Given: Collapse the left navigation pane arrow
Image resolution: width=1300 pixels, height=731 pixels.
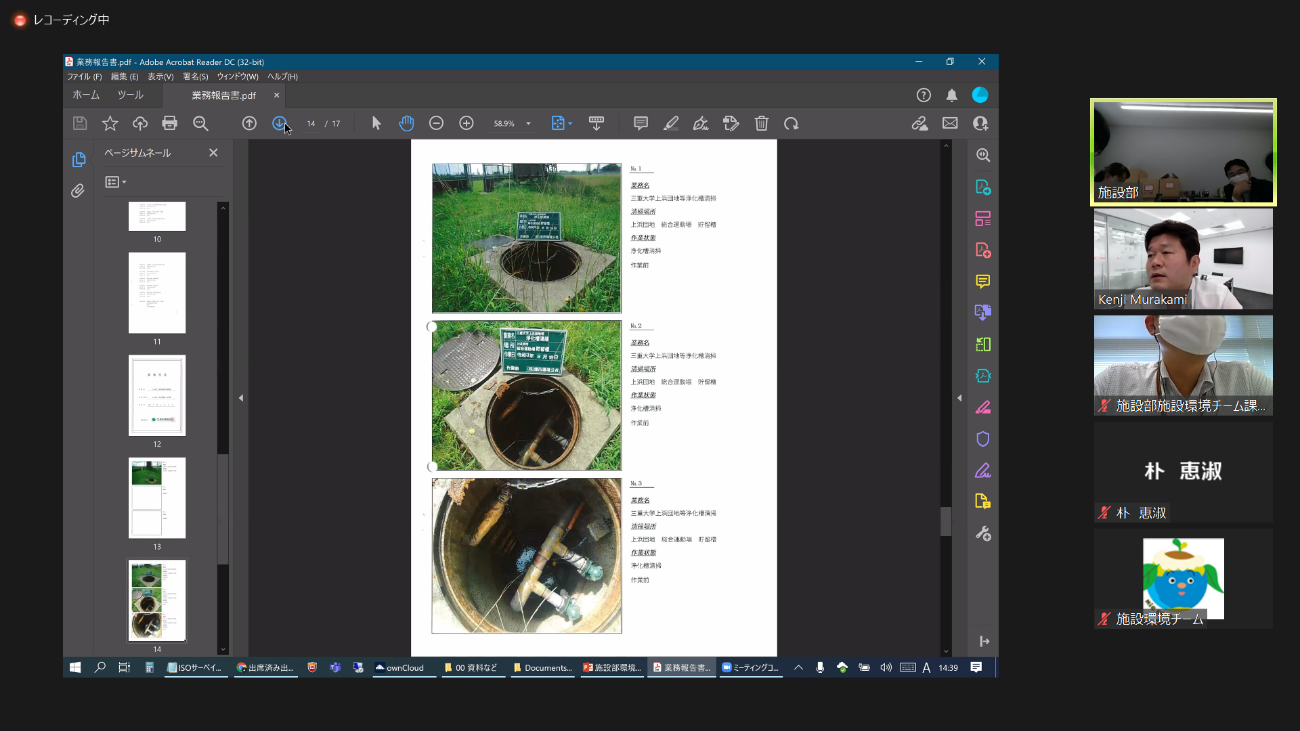Looking at the screenshot, I should [241, 398].
